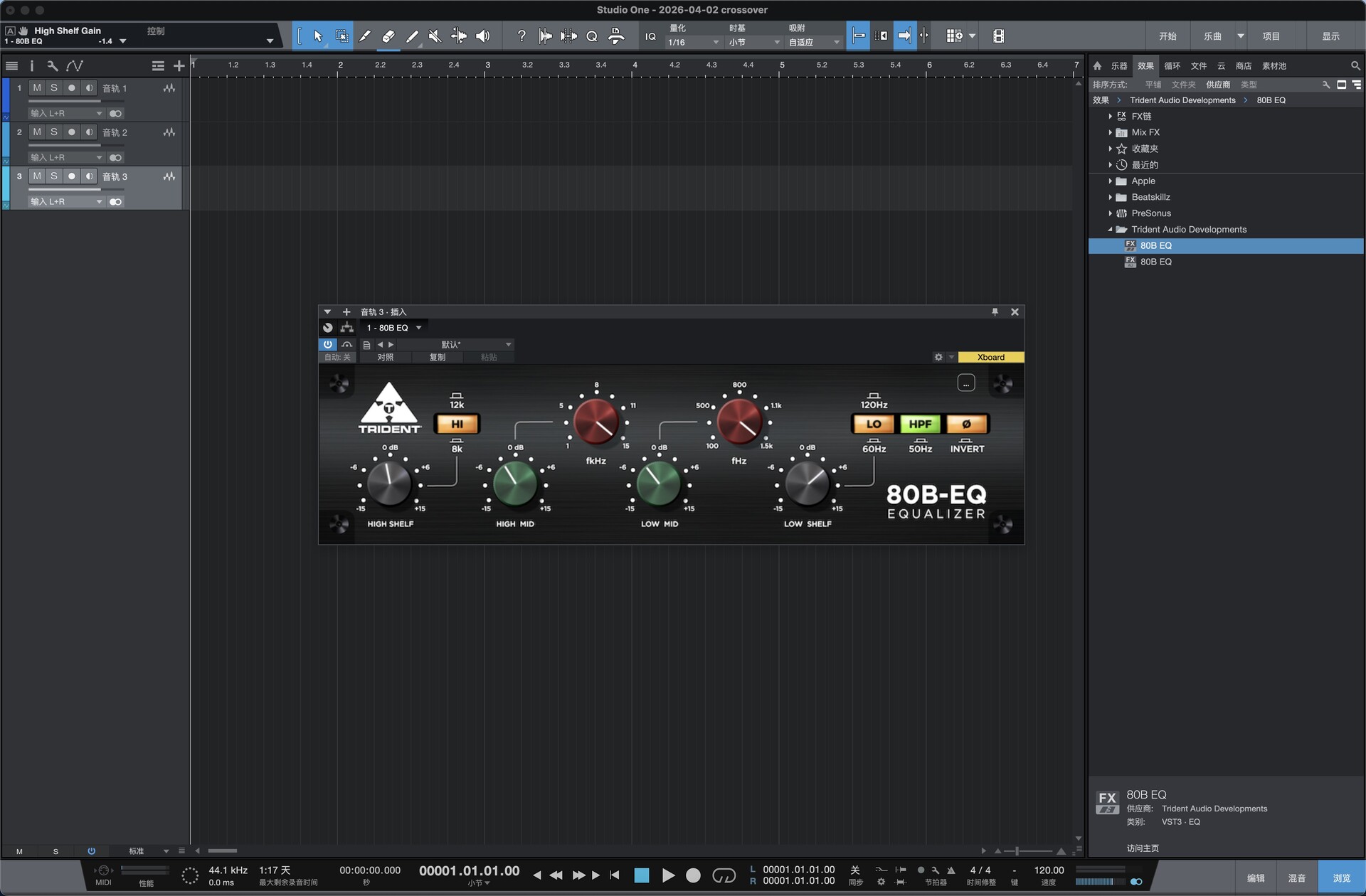Click the 复制 copy button

[x=438, y=358]
